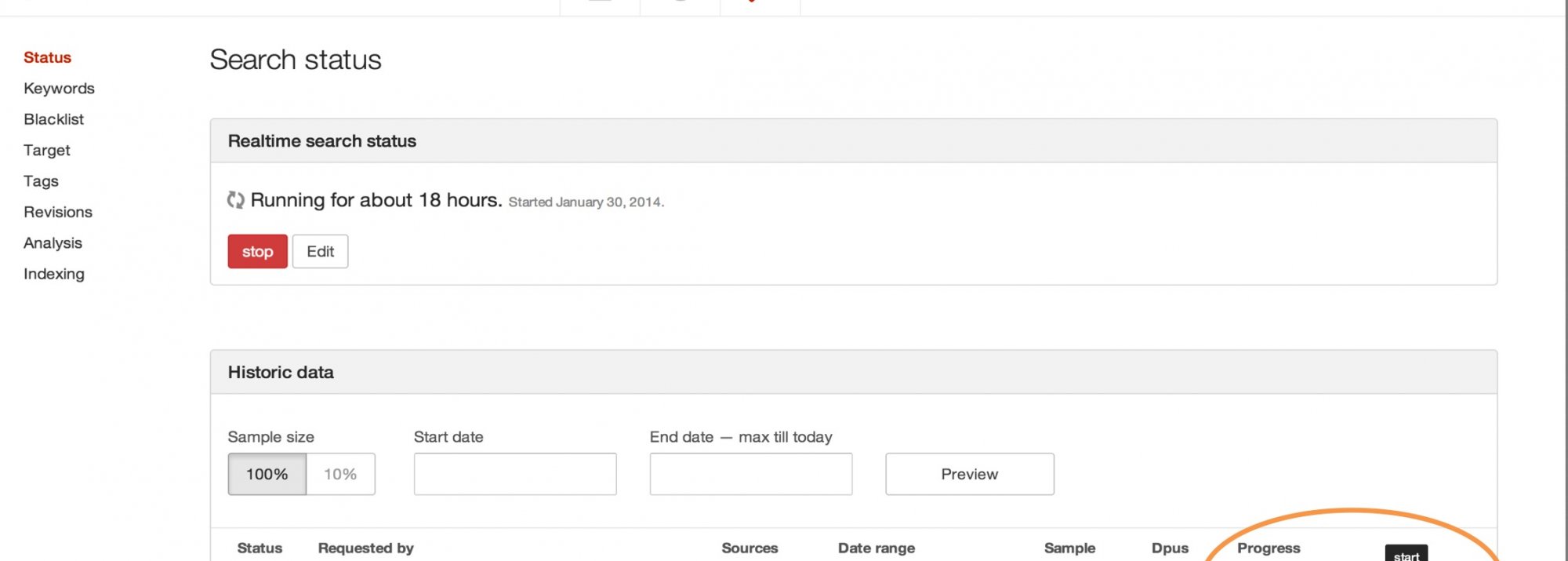
Task: Click into the End date field
Action: [x=750, y=474]
